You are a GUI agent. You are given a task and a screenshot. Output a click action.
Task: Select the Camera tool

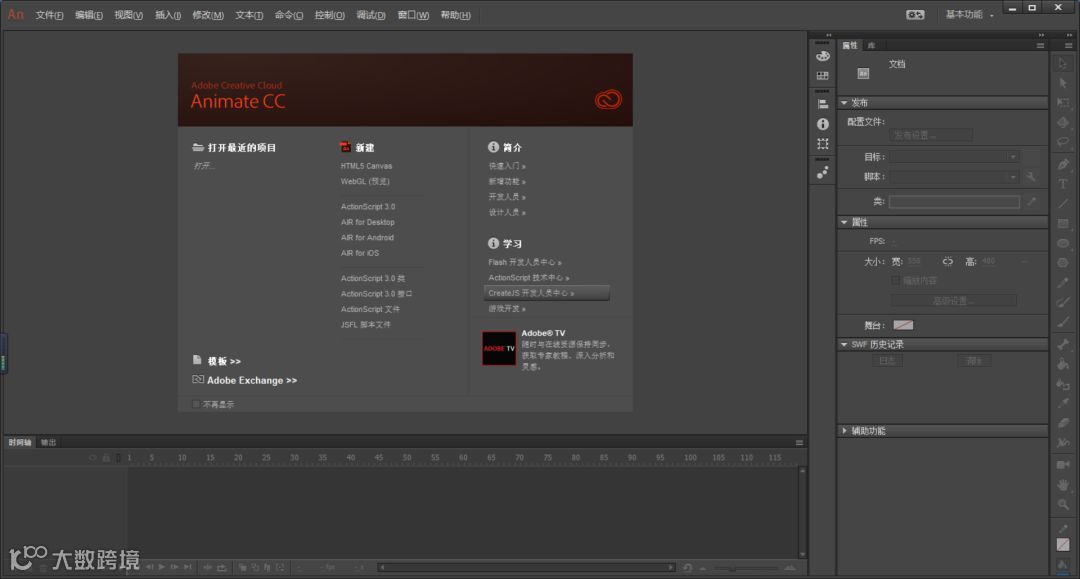pyautogui.click(x=1063, y=465)
